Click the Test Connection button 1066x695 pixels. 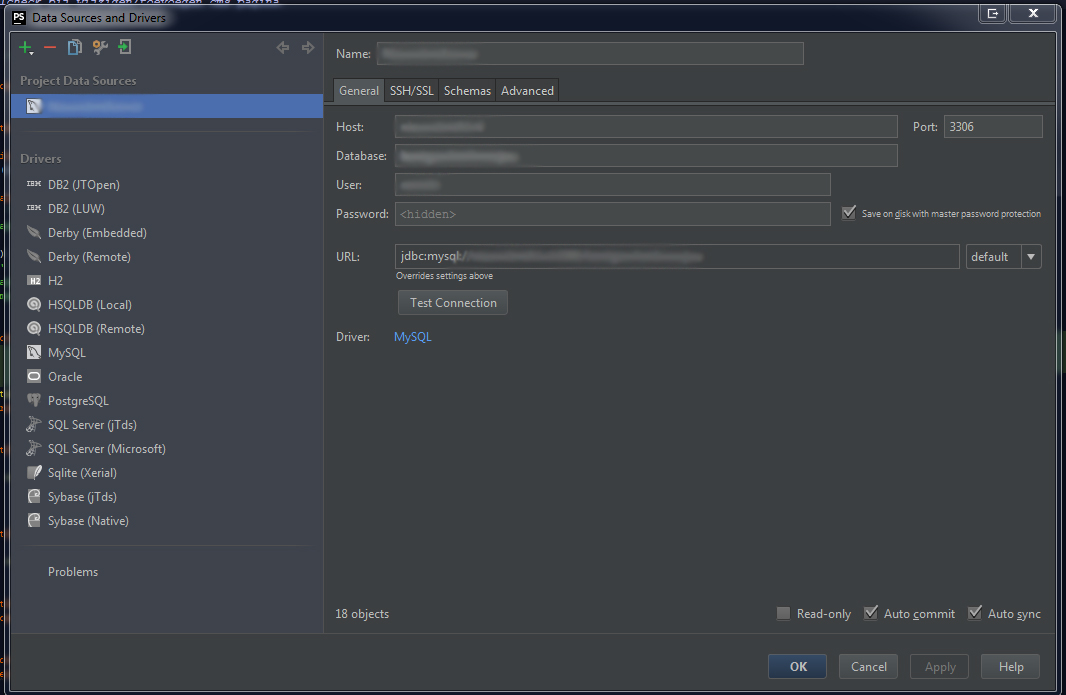click(453, 303)
